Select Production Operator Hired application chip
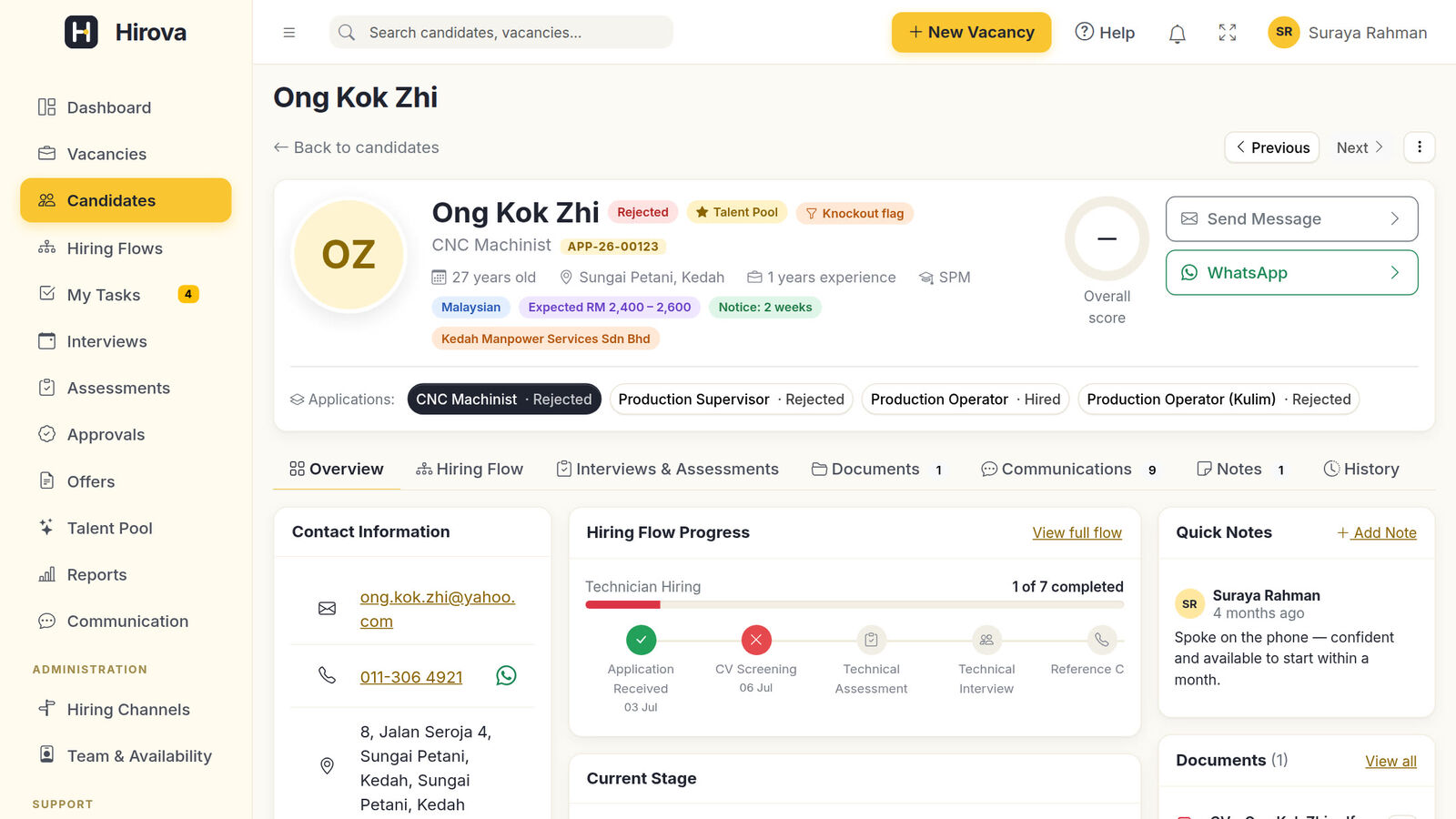 pos(965,399)
